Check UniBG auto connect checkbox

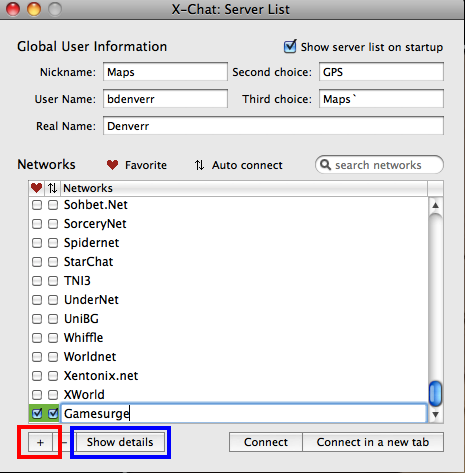(53, 319)
